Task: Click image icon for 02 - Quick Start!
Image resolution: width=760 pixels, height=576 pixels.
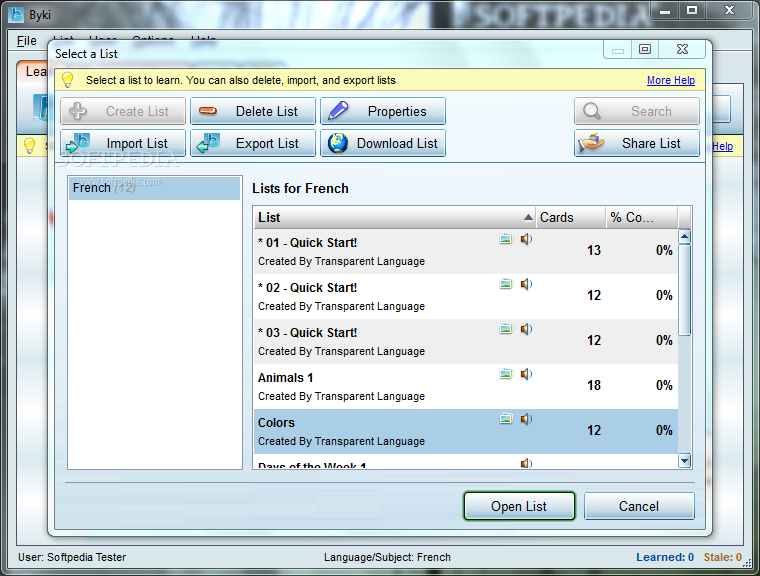Action: click(x=506, y=284)
